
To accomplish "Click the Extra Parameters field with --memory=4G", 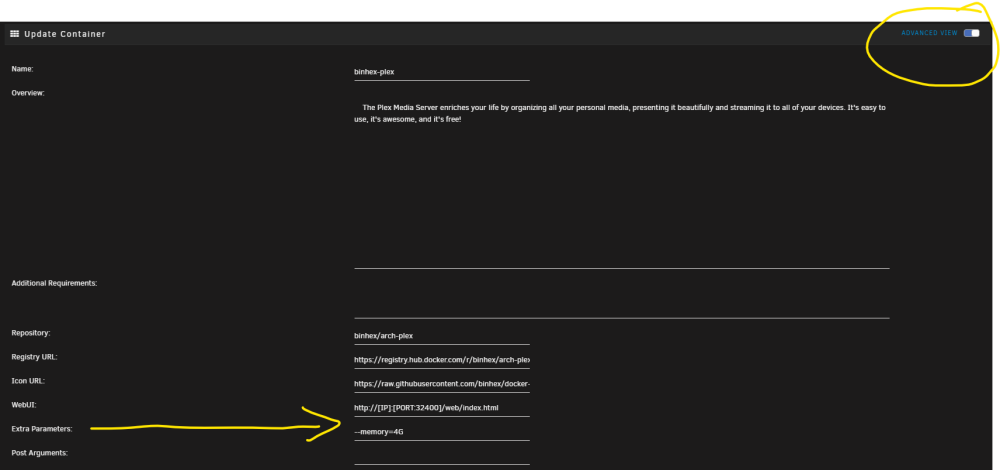I will click(442, 432).
